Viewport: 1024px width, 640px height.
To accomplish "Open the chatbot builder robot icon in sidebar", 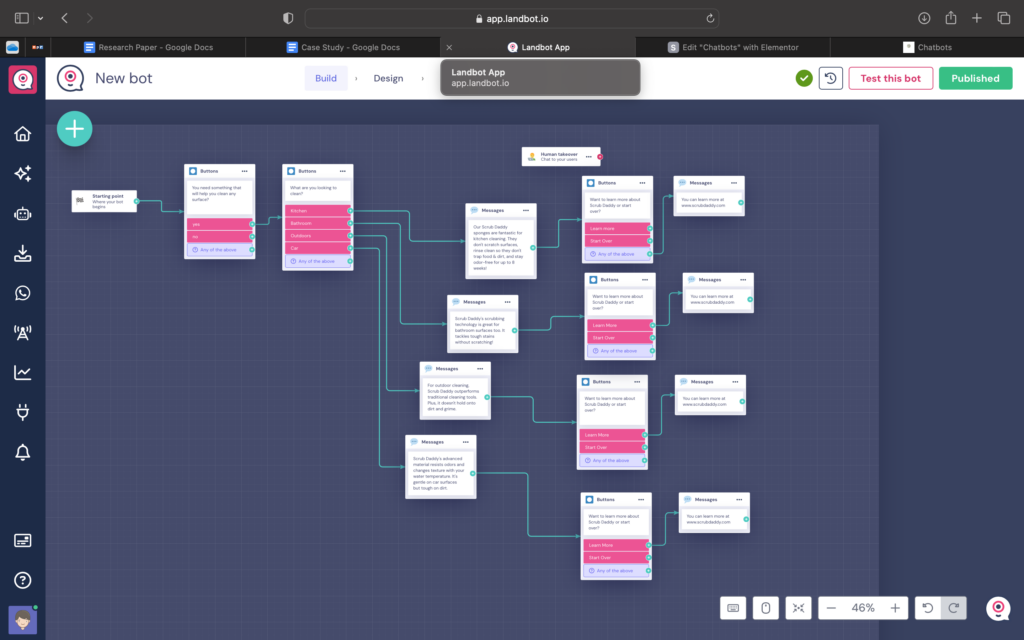I will pos(22,213).
